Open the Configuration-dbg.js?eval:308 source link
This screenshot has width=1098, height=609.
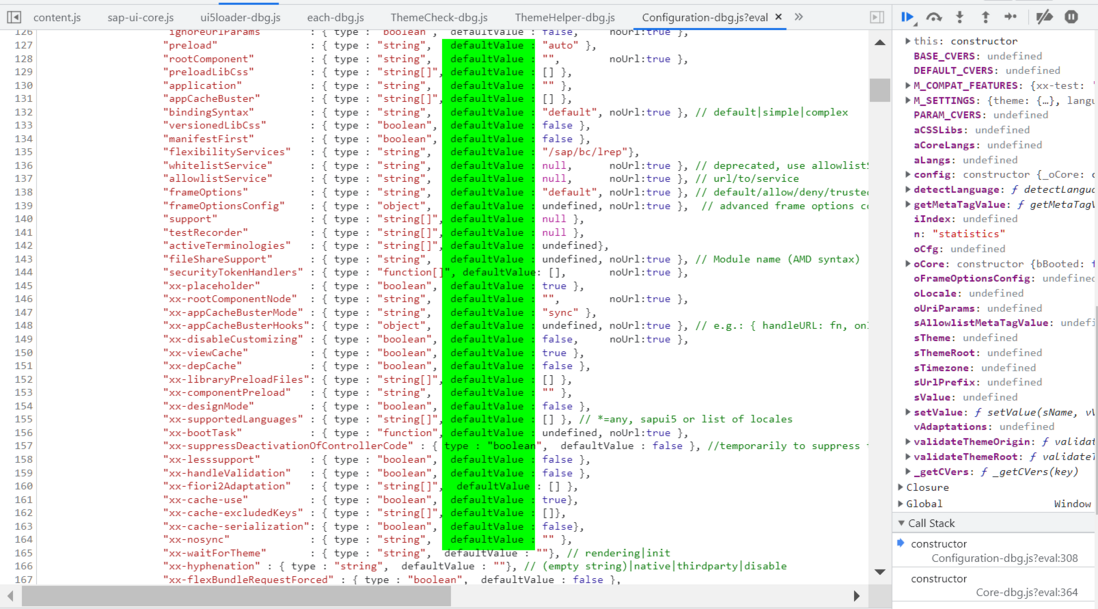pos(1004,559)
